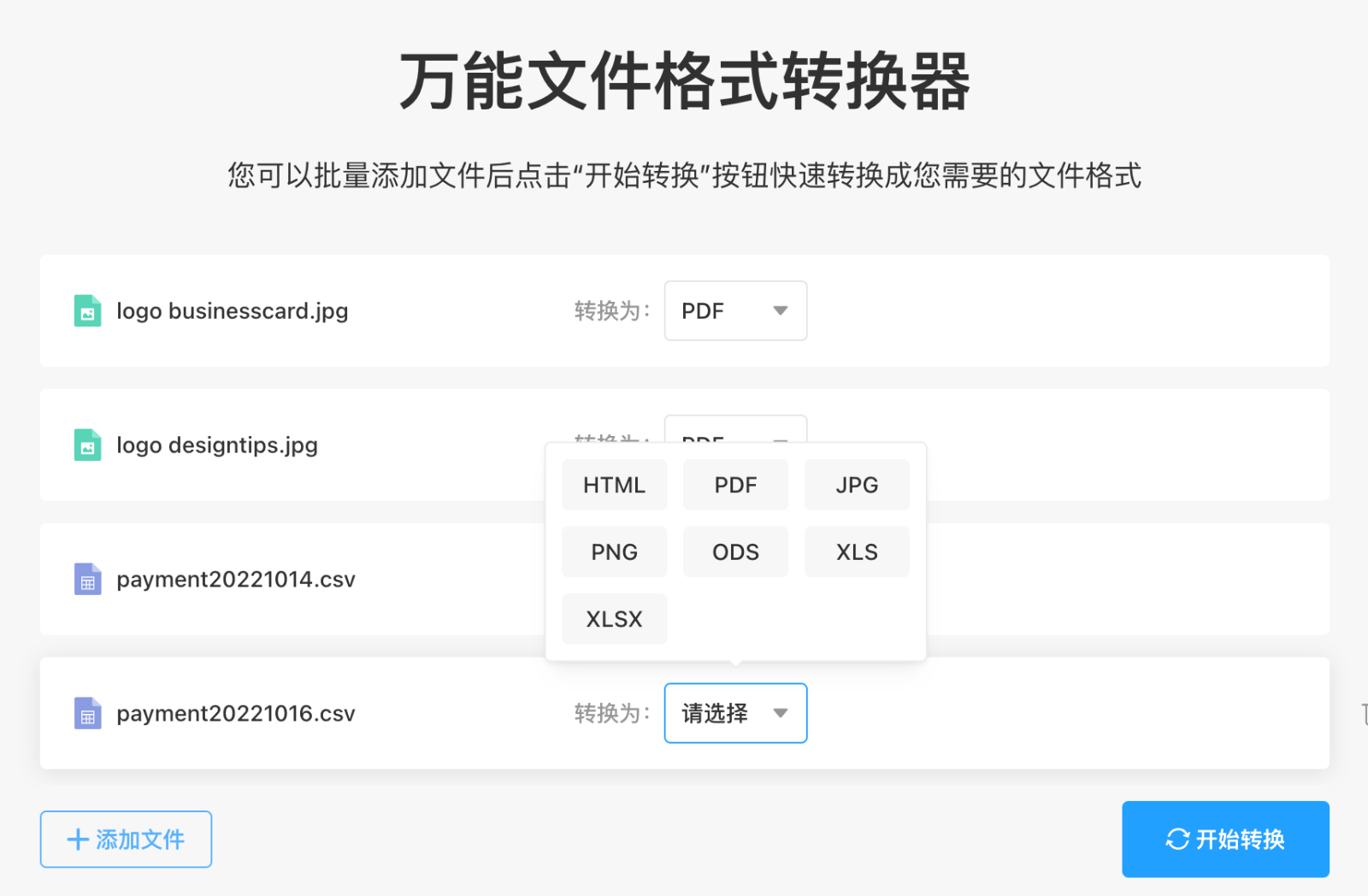This screenshot has height=896, width=1368.
Task: Click the refresh icon inside the 开始转换 button
Action: 1178,840
